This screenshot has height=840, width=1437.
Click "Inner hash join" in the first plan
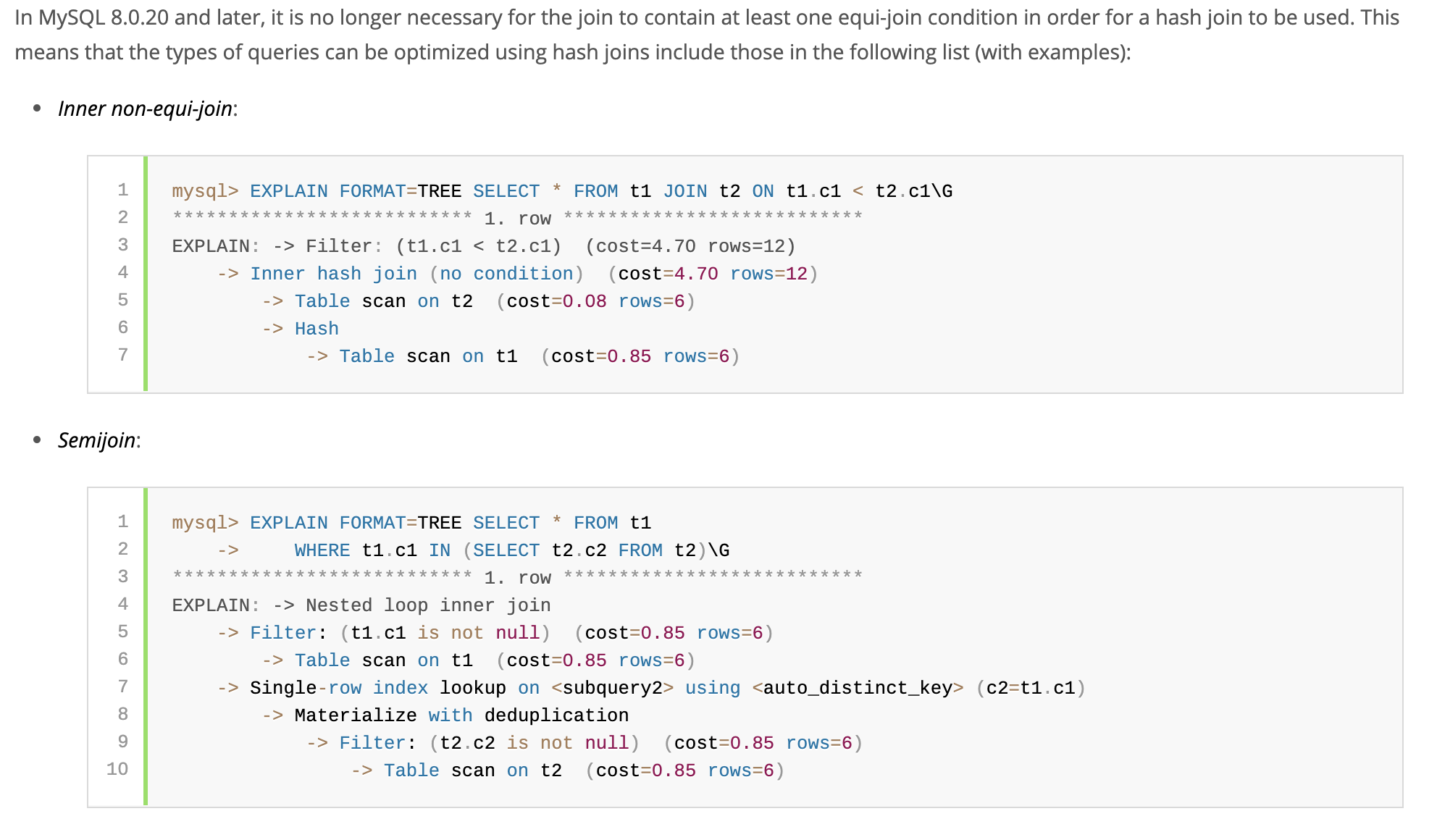point(333,274)
